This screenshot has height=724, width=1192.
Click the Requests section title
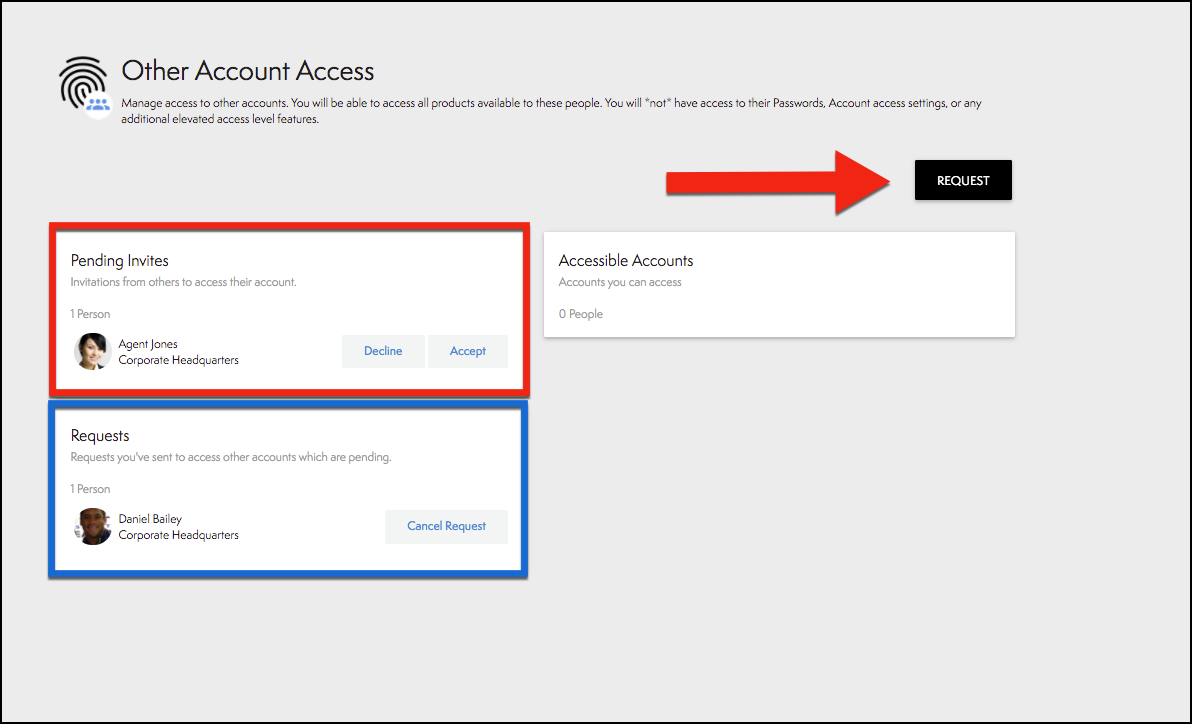[x=100, y=436]
